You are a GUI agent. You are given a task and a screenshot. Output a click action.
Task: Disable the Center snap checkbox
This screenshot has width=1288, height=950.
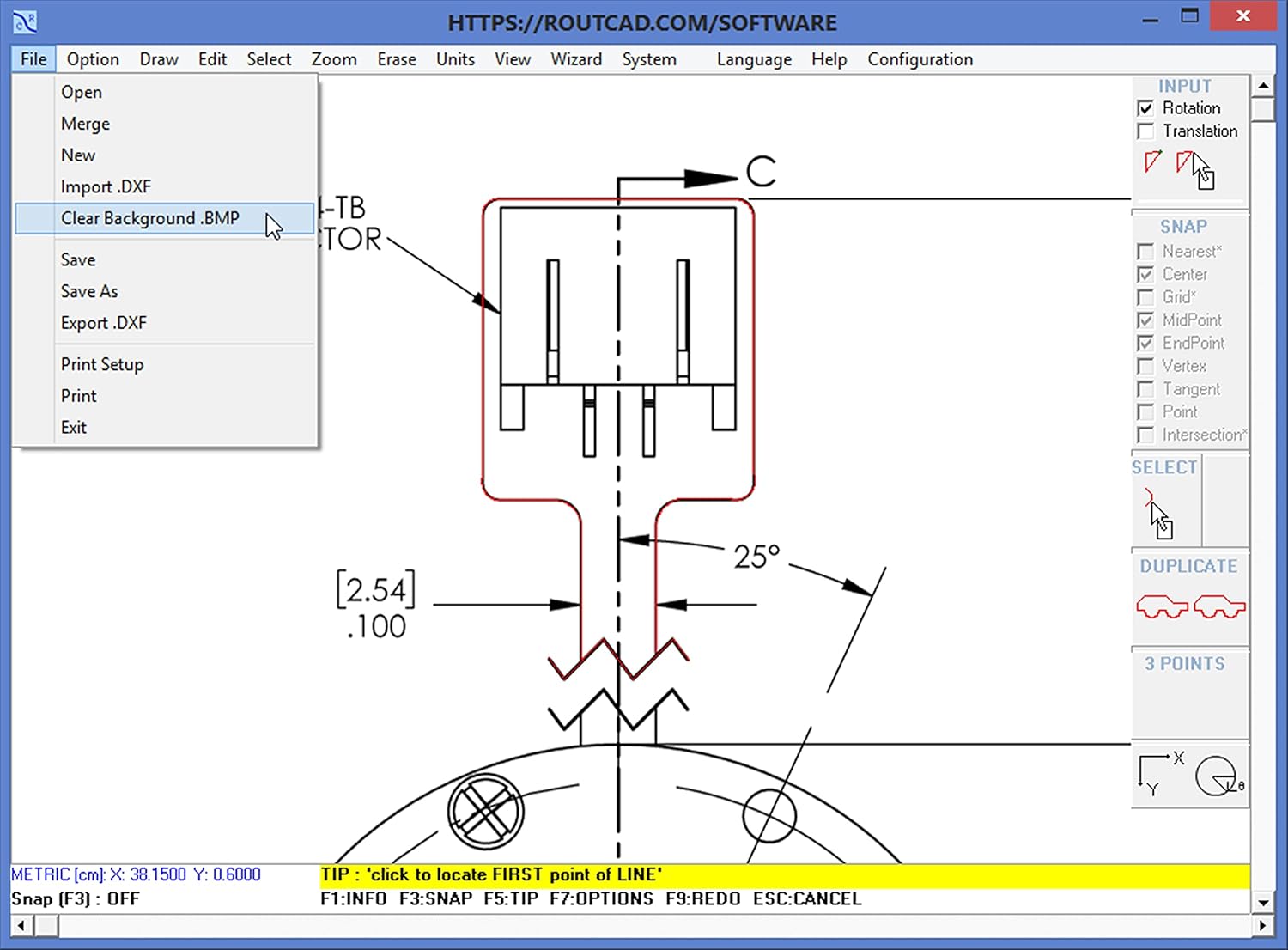point(1145,274)
